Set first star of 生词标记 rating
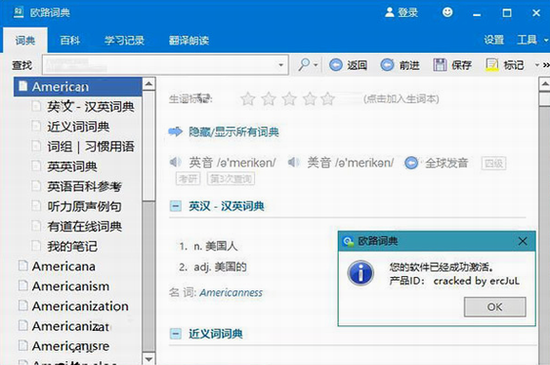Screen dimensions: 550x365 point(248,99)
